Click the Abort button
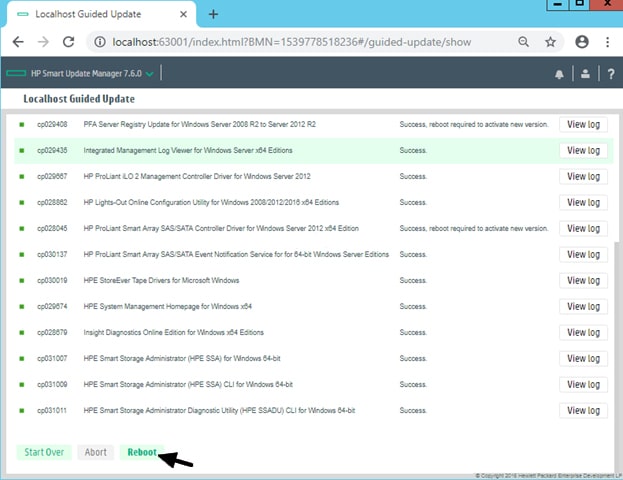 [x=96, y=452]
